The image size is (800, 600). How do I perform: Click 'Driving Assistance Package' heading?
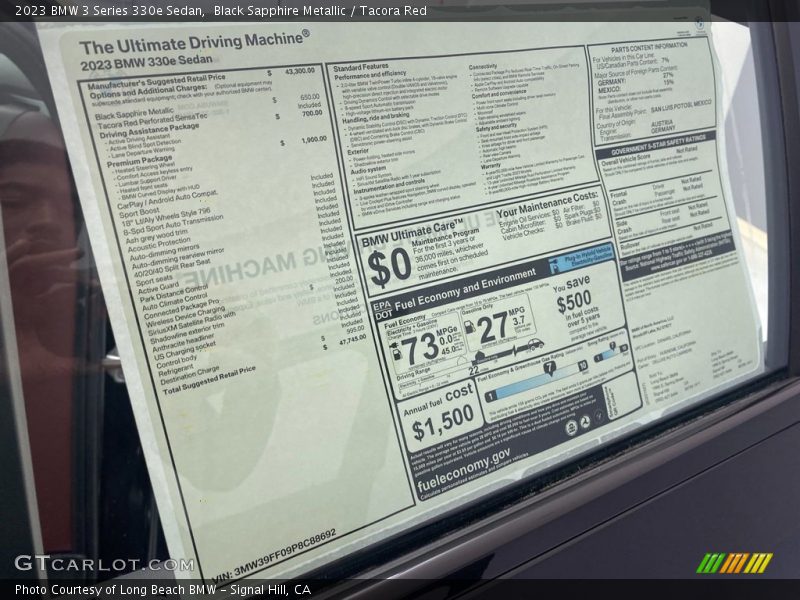pos(149,131)
